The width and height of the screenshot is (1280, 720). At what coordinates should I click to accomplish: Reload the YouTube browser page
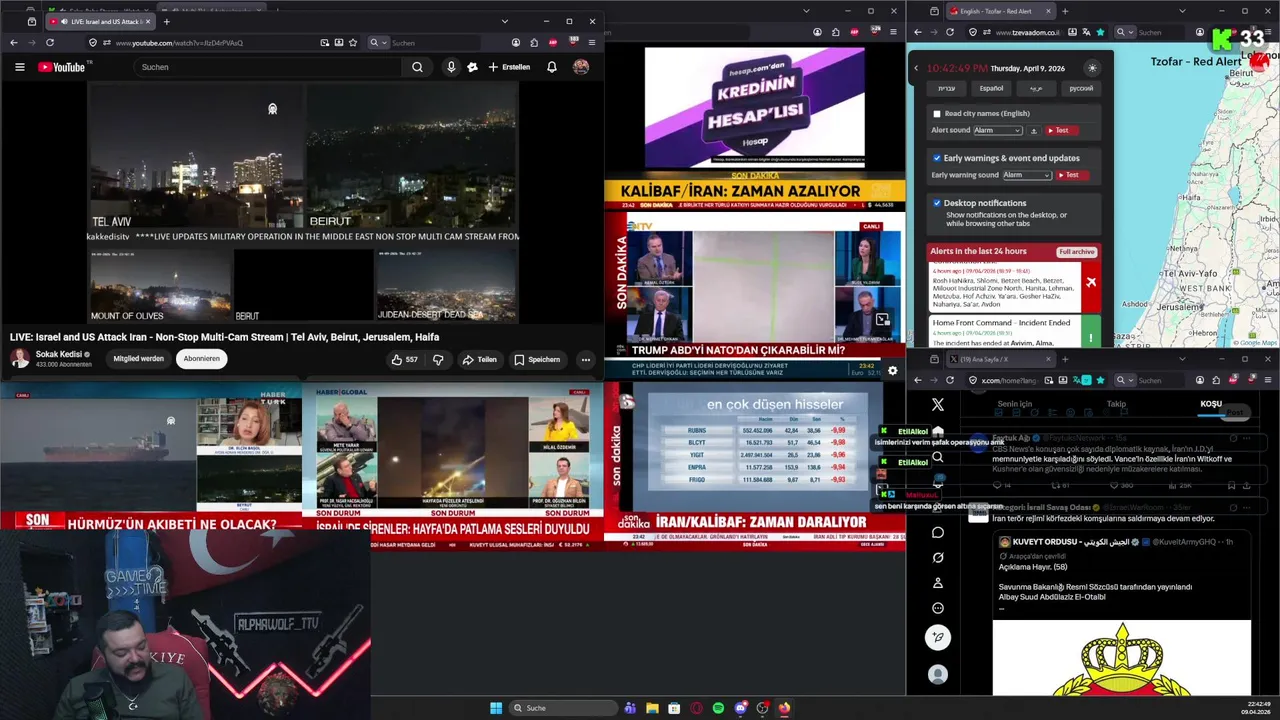tap(50, 43)
